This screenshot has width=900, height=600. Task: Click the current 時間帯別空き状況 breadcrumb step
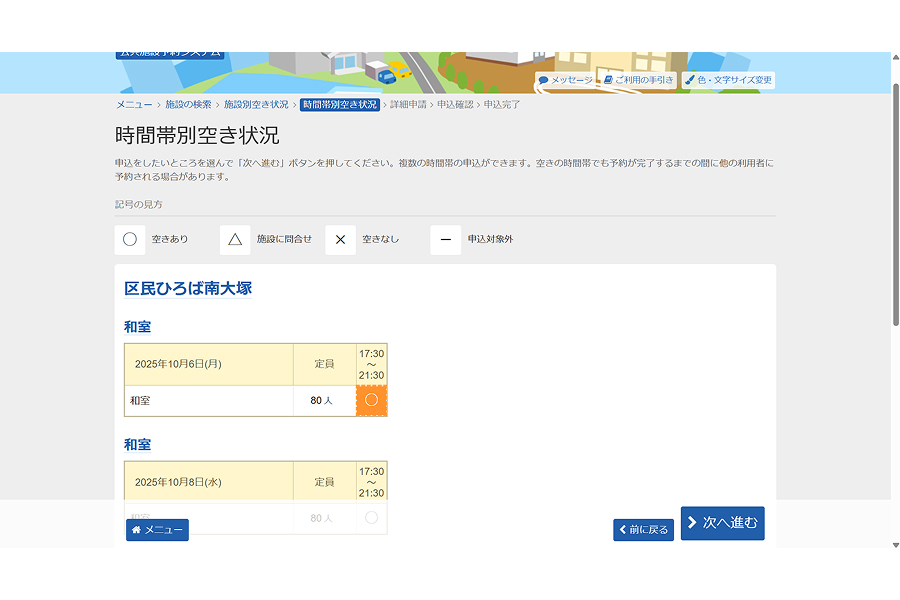coord(340,104)
